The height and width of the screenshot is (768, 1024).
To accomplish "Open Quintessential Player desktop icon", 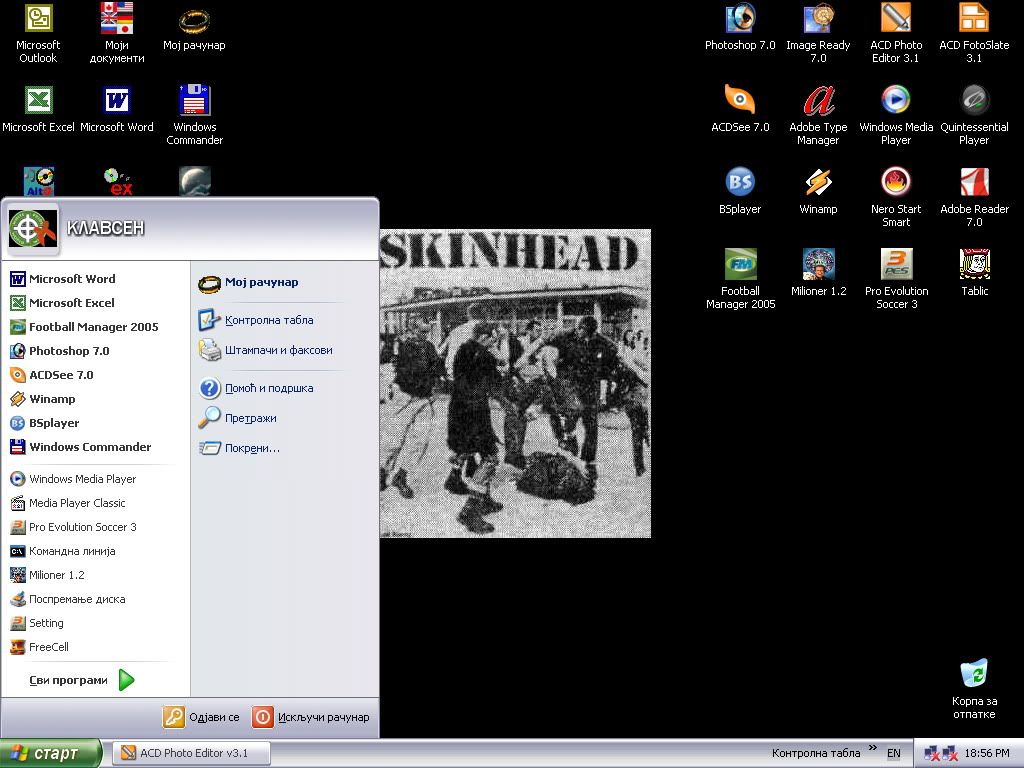I will [974, 115].
